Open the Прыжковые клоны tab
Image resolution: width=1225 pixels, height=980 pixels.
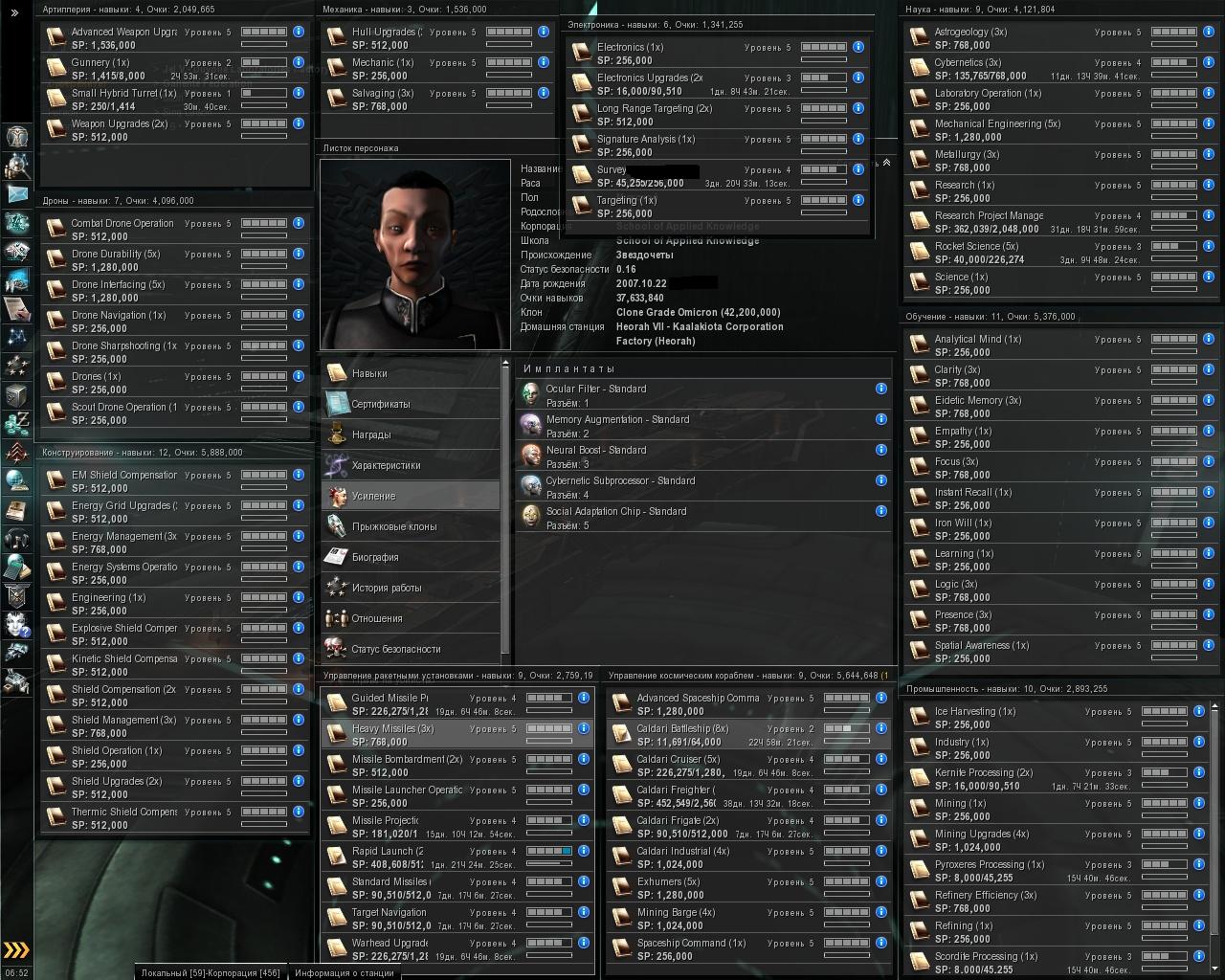coord(411,526)
